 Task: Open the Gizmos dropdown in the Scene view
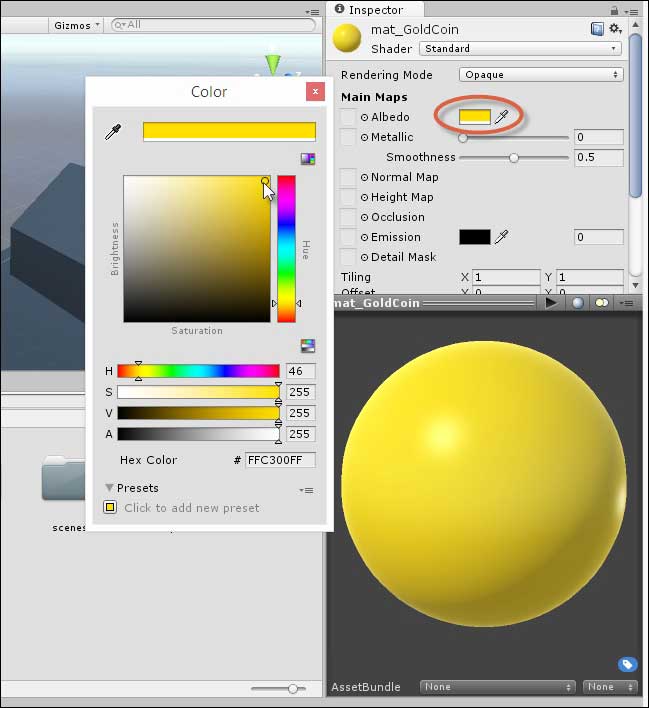pyautogui.click(x=75, y=25)
